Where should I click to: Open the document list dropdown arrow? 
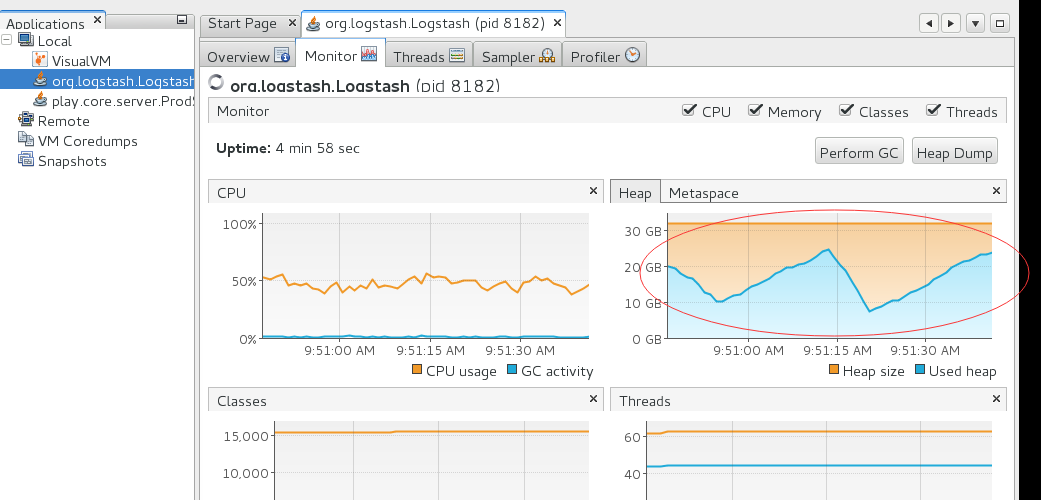[975, 23]
